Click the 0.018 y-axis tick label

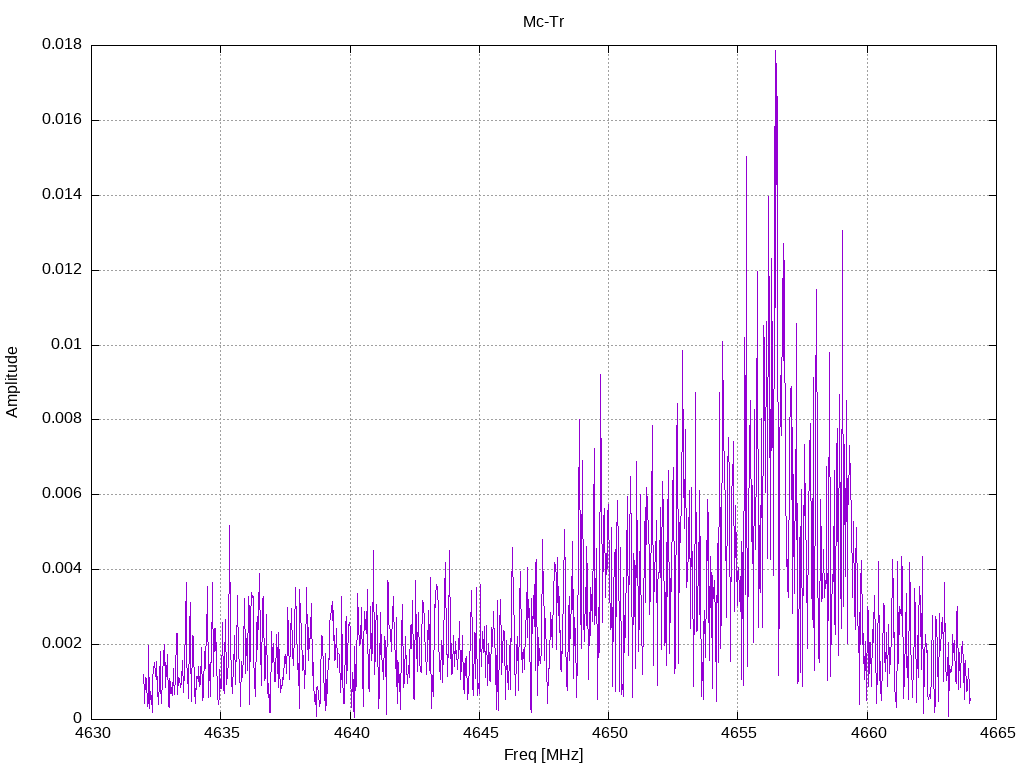(62, 45)
